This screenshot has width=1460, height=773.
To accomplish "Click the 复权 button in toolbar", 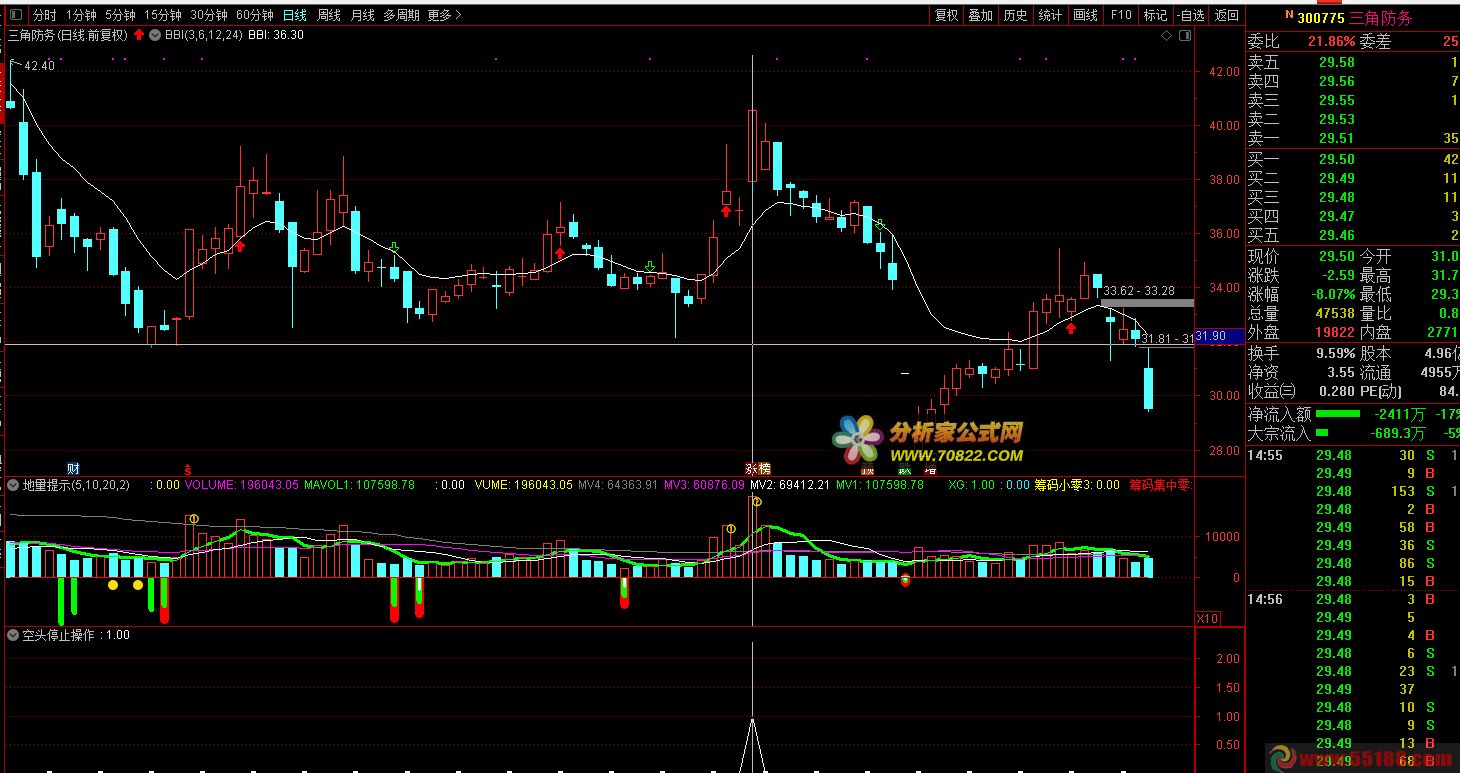I will pos(946,15).
